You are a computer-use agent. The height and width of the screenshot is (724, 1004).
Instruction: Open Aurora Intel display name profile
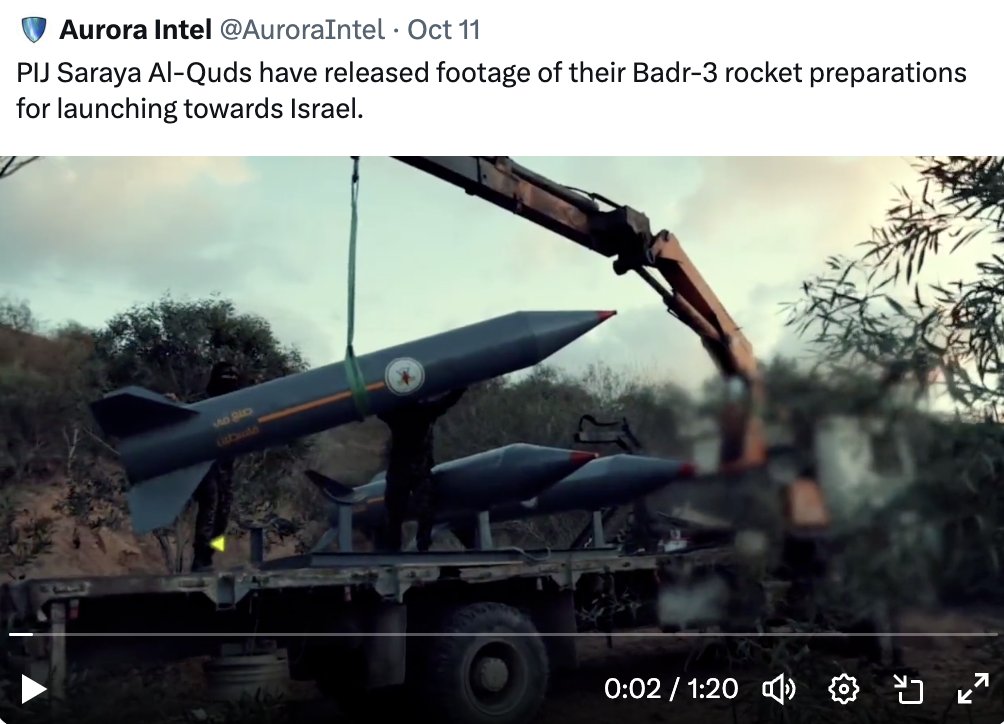(135, 29)
